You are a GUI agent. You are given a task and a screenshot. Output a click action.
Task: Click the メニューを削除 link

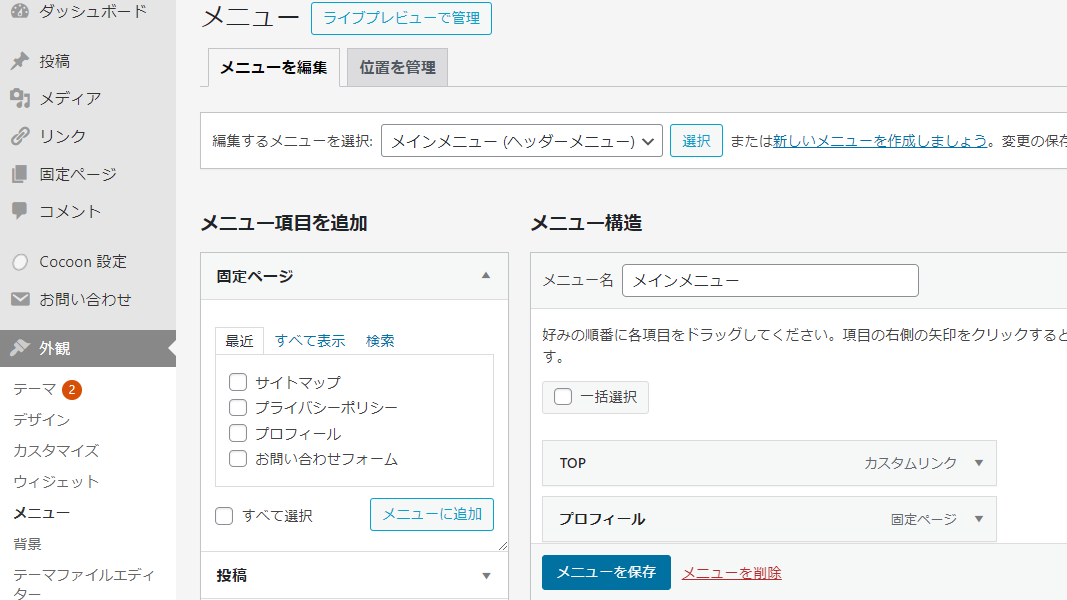[x=731, y=573]
